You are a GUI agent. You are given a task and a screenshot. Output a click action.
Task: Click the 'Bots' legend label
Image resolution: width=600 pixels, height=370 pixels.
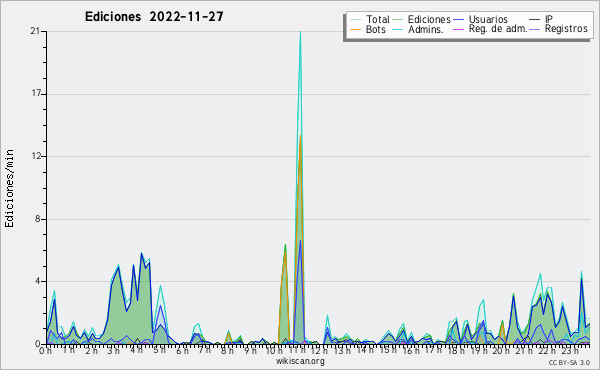tap(376, 29)
